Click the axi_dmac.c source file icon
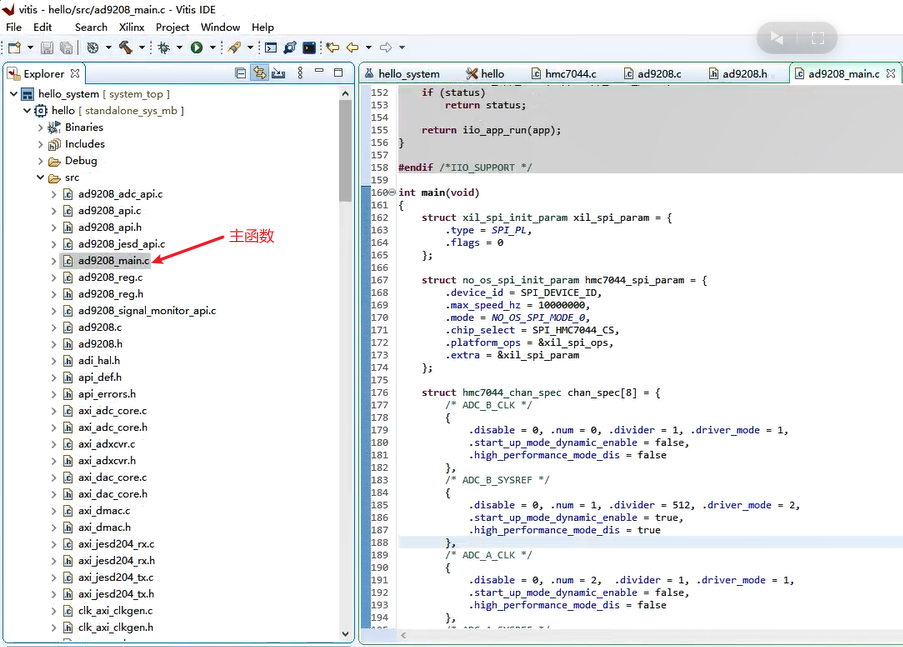Image resolution: width=903 pixels, height=647 pixels. [68, 510]
